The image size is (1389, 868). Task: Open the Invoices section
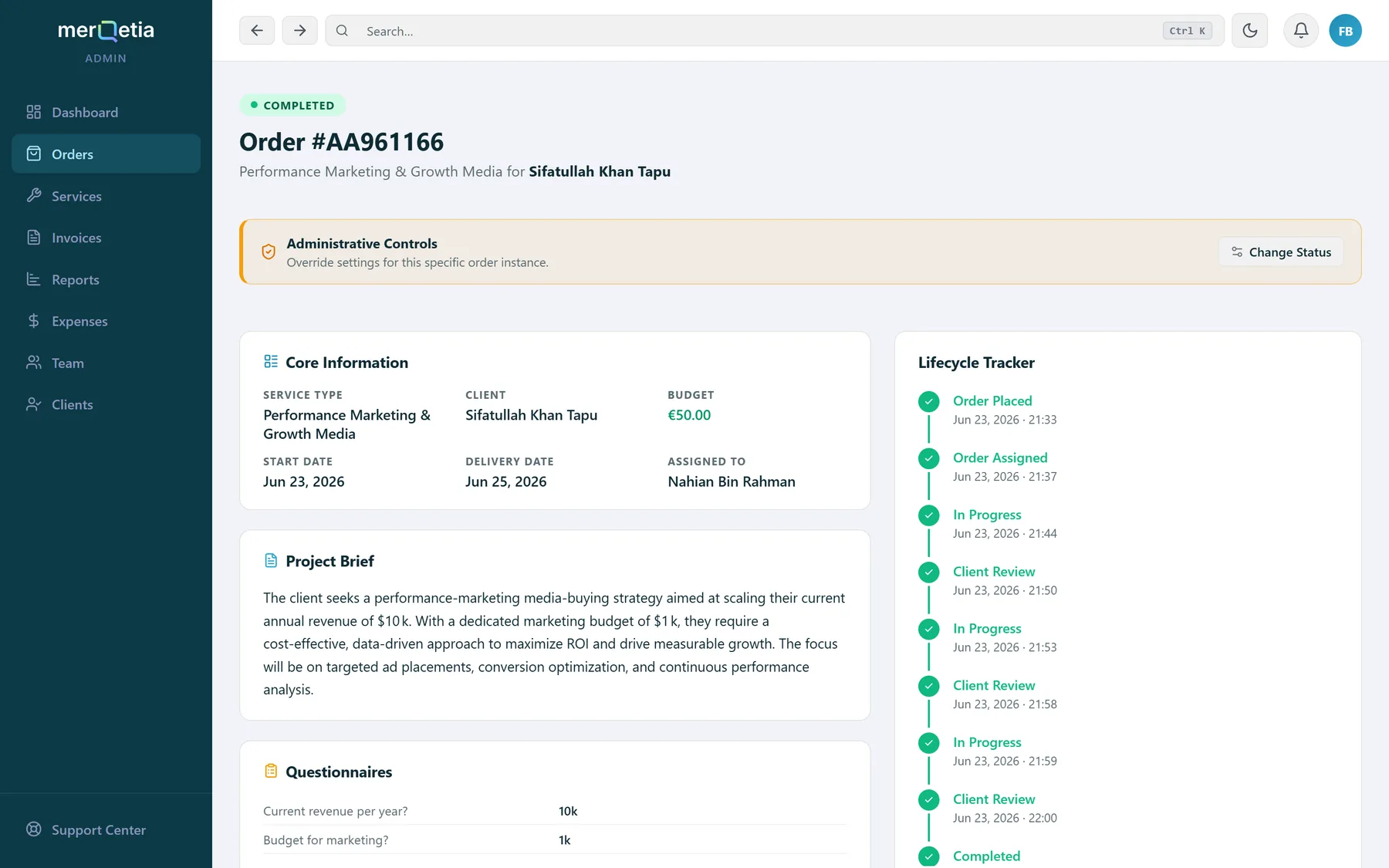coord(106,237)
